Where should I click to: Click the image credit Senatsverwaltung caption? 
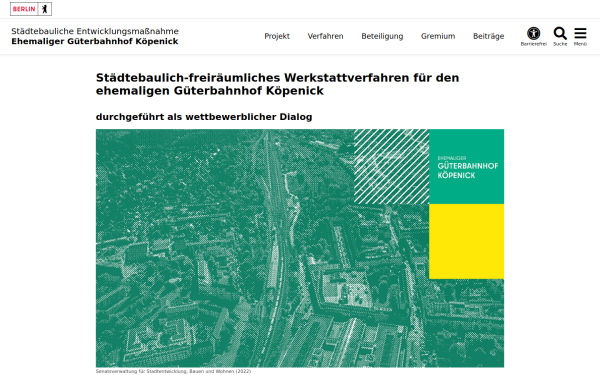(173, 371)
